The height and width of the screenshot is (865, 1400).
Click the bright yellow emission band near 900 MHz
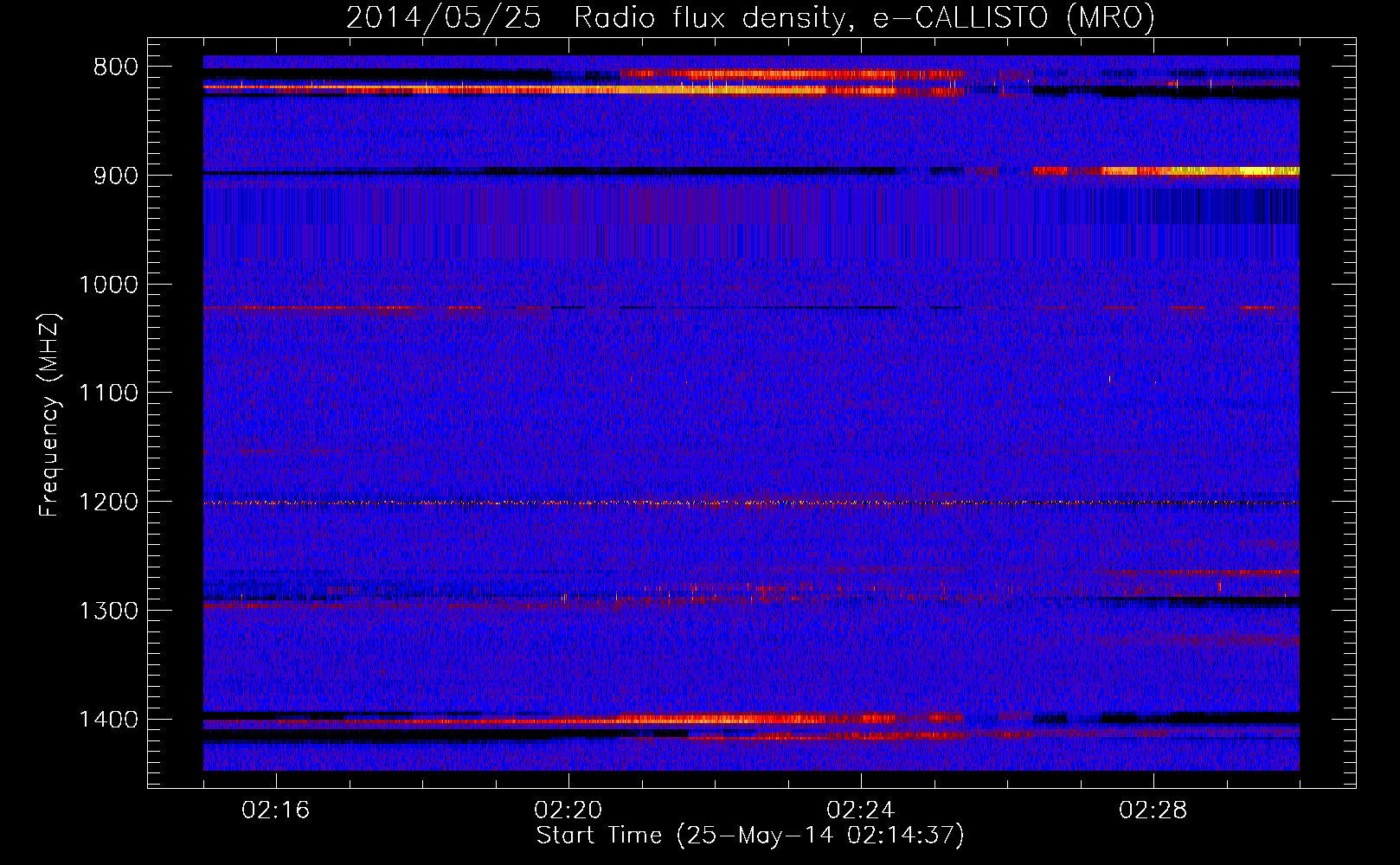pyautogui.click(x=1198, y=171)
